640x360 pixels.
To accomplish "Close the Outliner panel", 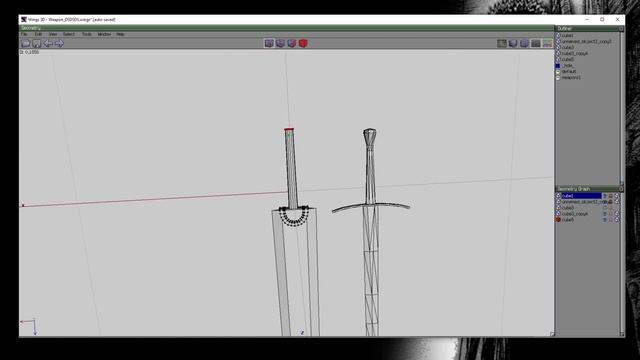I will pos(621,29).
